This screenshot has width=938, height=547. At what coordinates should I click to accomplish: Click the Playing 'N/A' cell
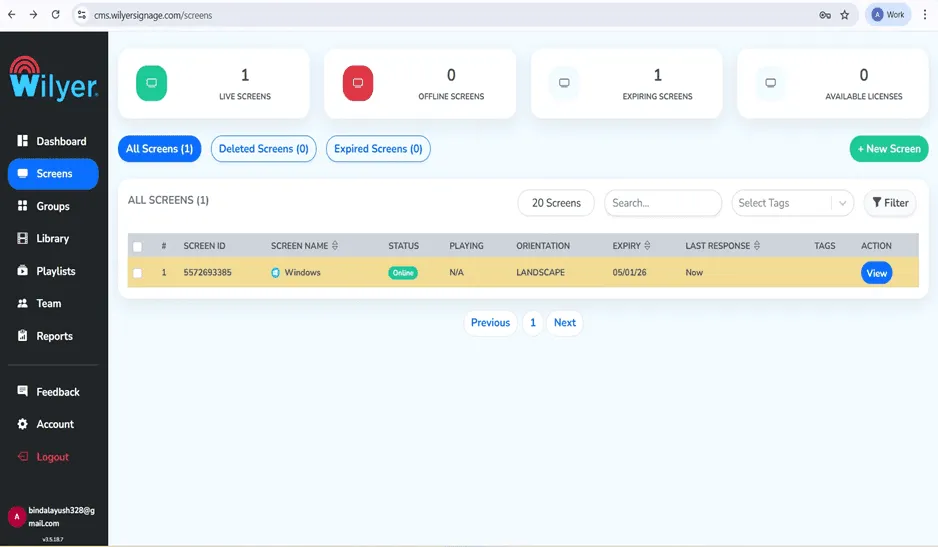tap(456, 272)
